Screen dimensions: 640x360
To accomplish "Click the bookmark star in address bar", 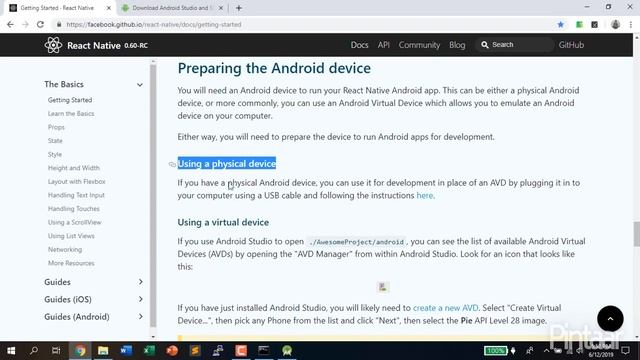I will tap(561, 24).
